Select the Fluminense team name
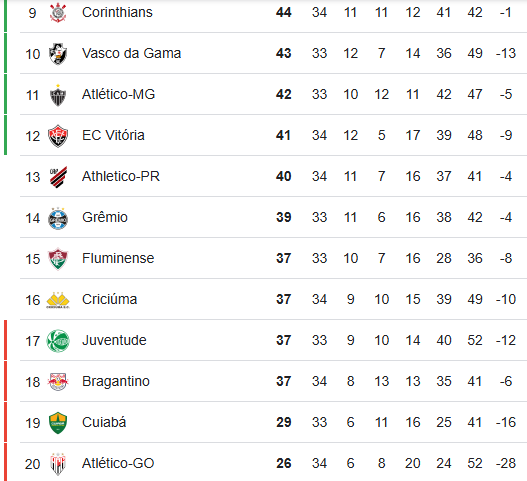The width and height of the screenshot is (527, 481). (118, 258)
